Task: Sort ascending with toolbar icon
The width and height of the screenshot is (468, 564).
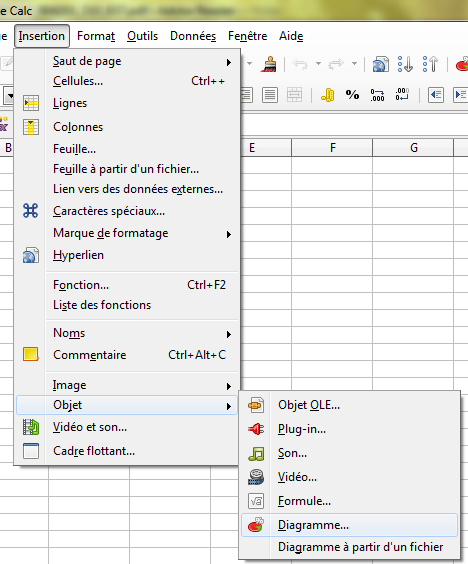Action: click(x=405, y=64)
